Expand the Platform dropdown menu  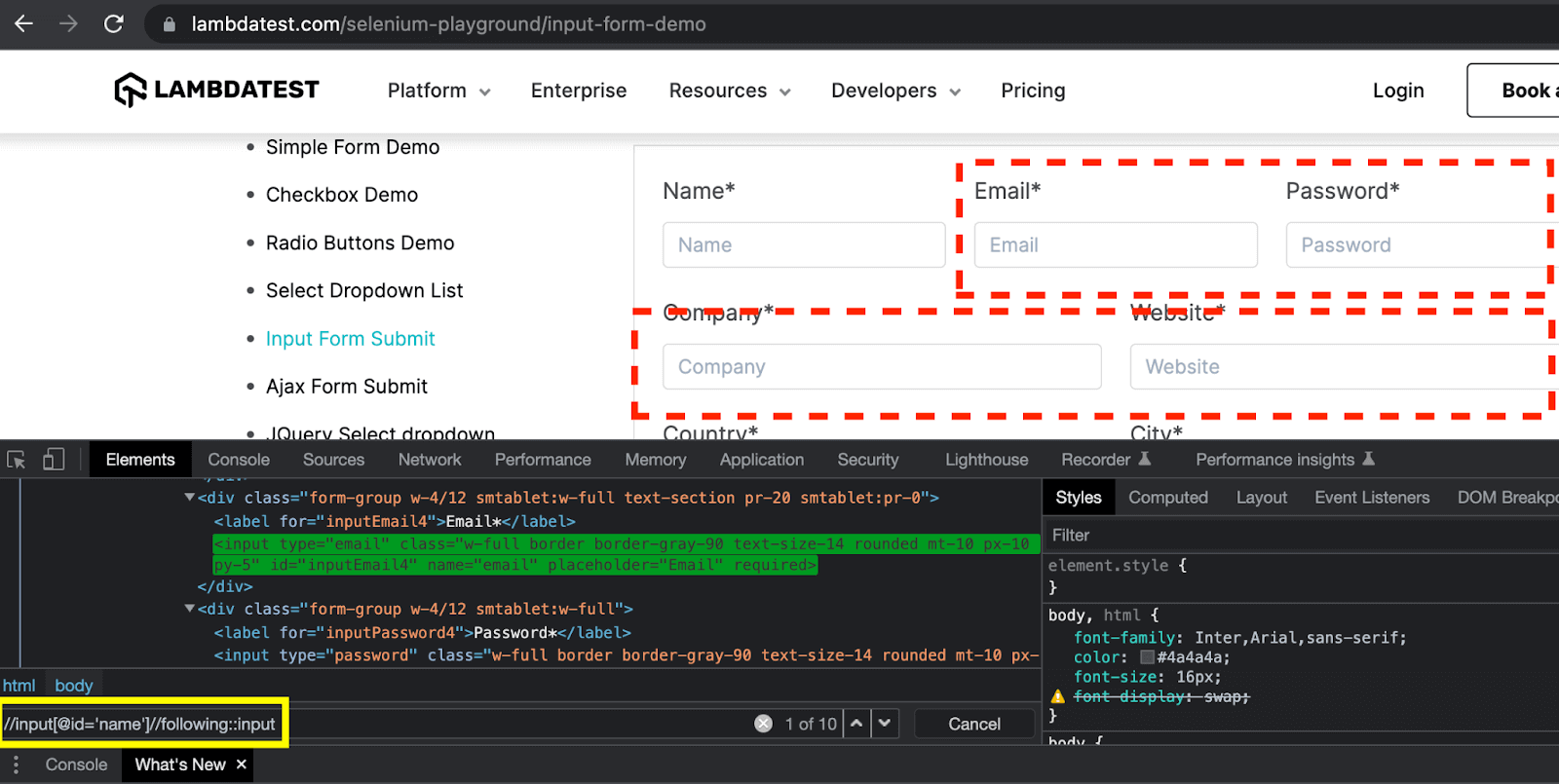[x=438, y=91]
